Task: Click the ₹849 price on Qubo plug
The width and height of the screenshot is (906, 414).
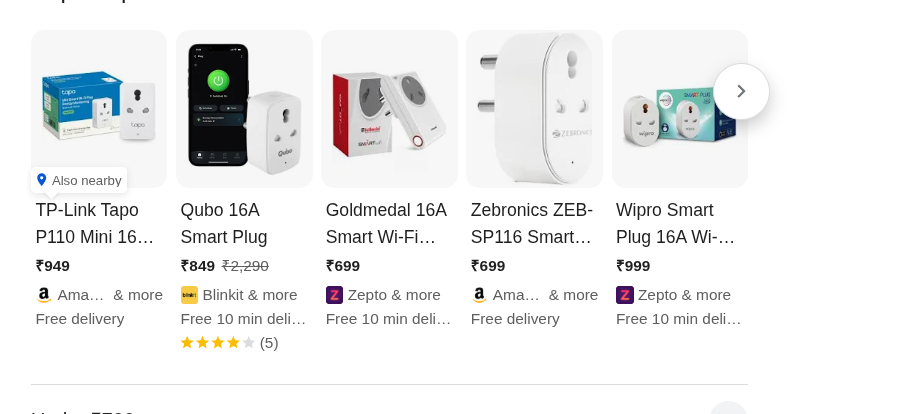Action: click(198, 266)
